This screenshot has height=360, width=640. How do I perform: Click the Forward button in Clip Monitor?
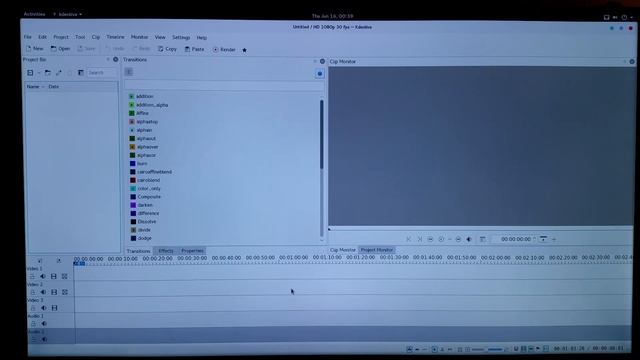pyautogui.click(x=458, y=239)
